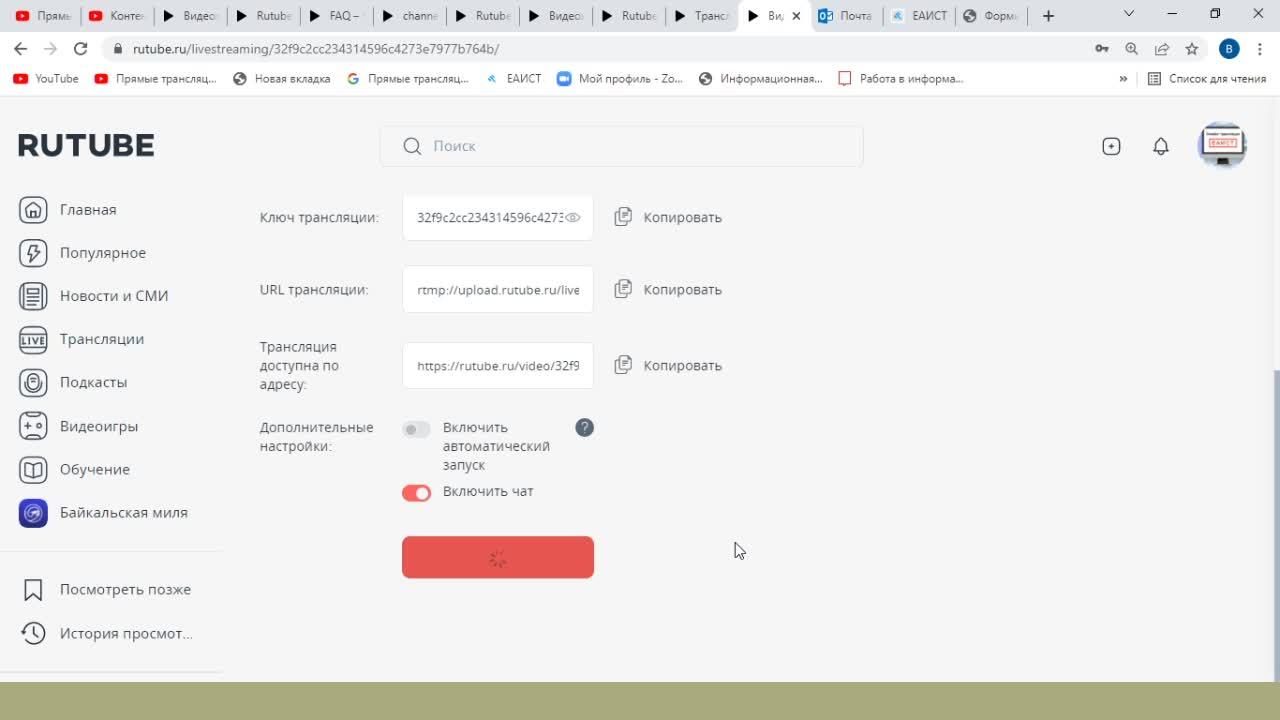This screenshot has height=720, width=1280.
Task: Show the stream key with eye icon
Action: pyautogui.click(x=573, y=217)
